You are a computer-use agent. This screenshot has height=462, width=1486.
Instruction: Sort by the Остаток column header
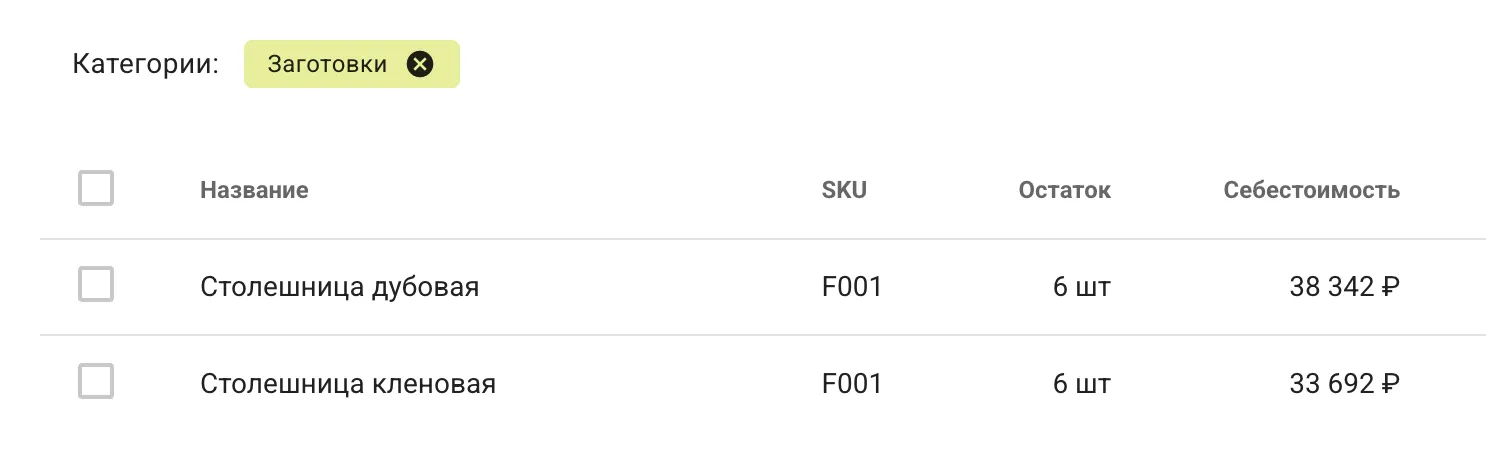pos(1064,190)
